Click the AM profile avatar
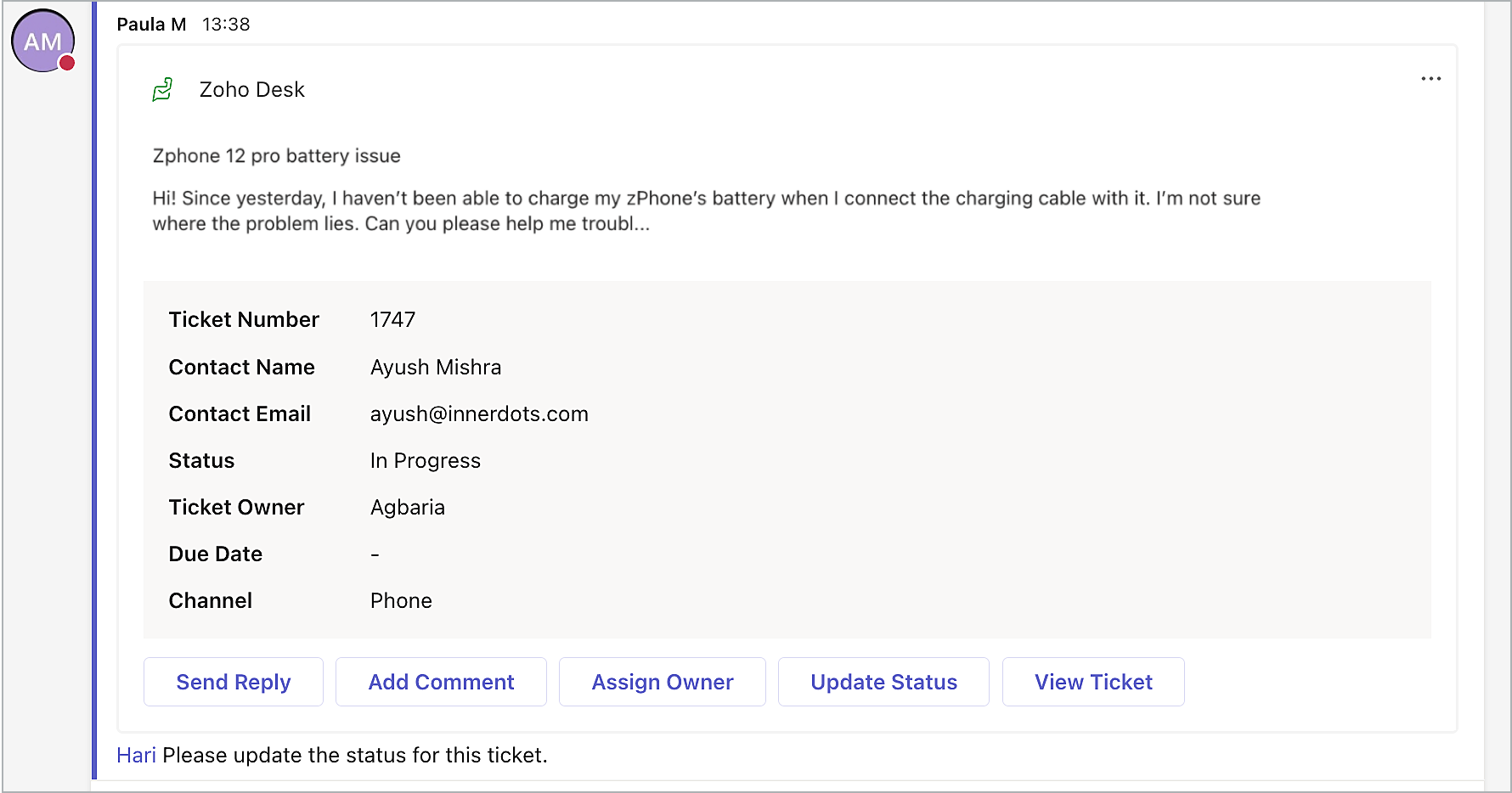The image size is (1512, 793). point(41,41)
